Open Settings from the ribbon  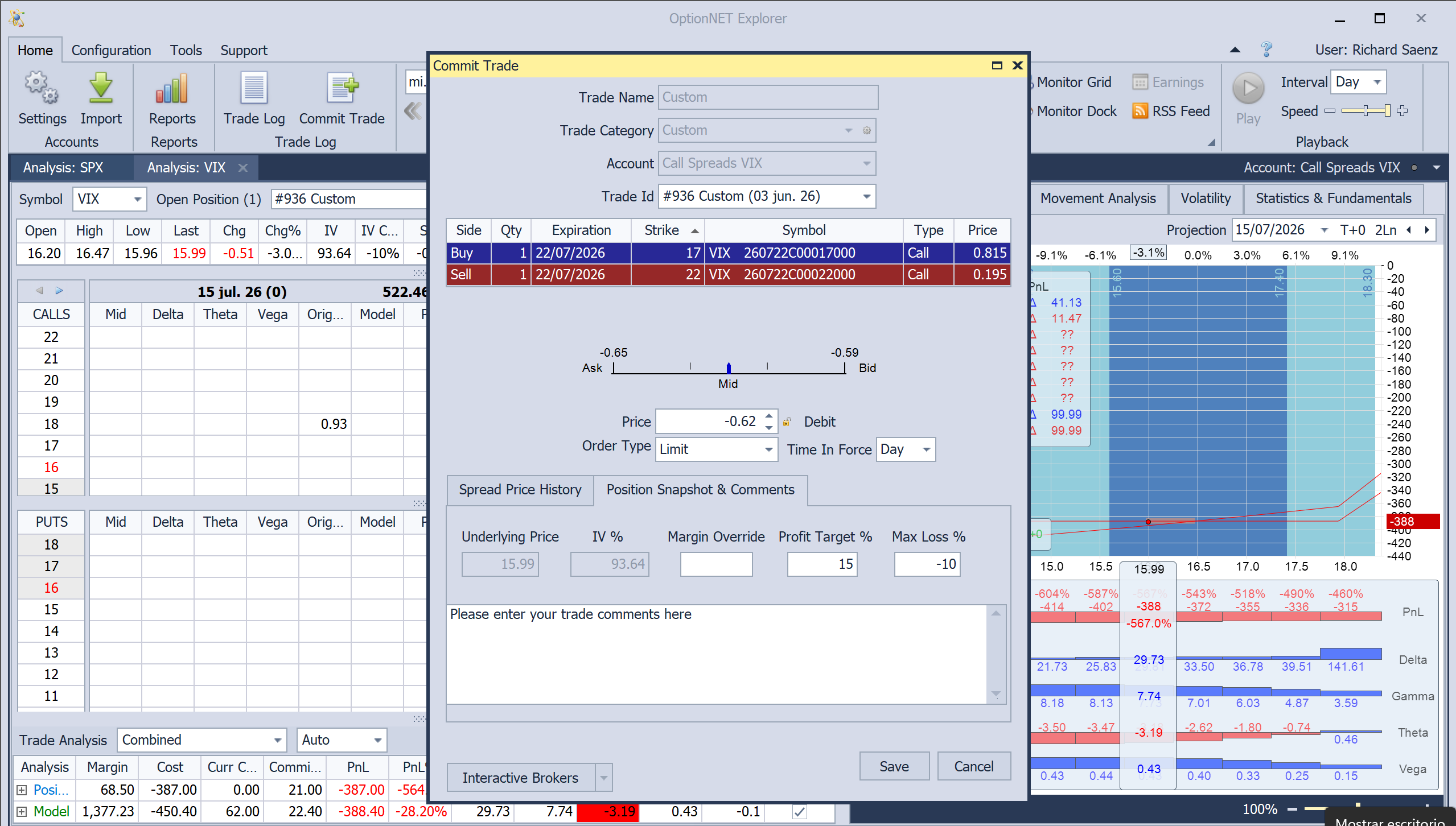(42, 98)
